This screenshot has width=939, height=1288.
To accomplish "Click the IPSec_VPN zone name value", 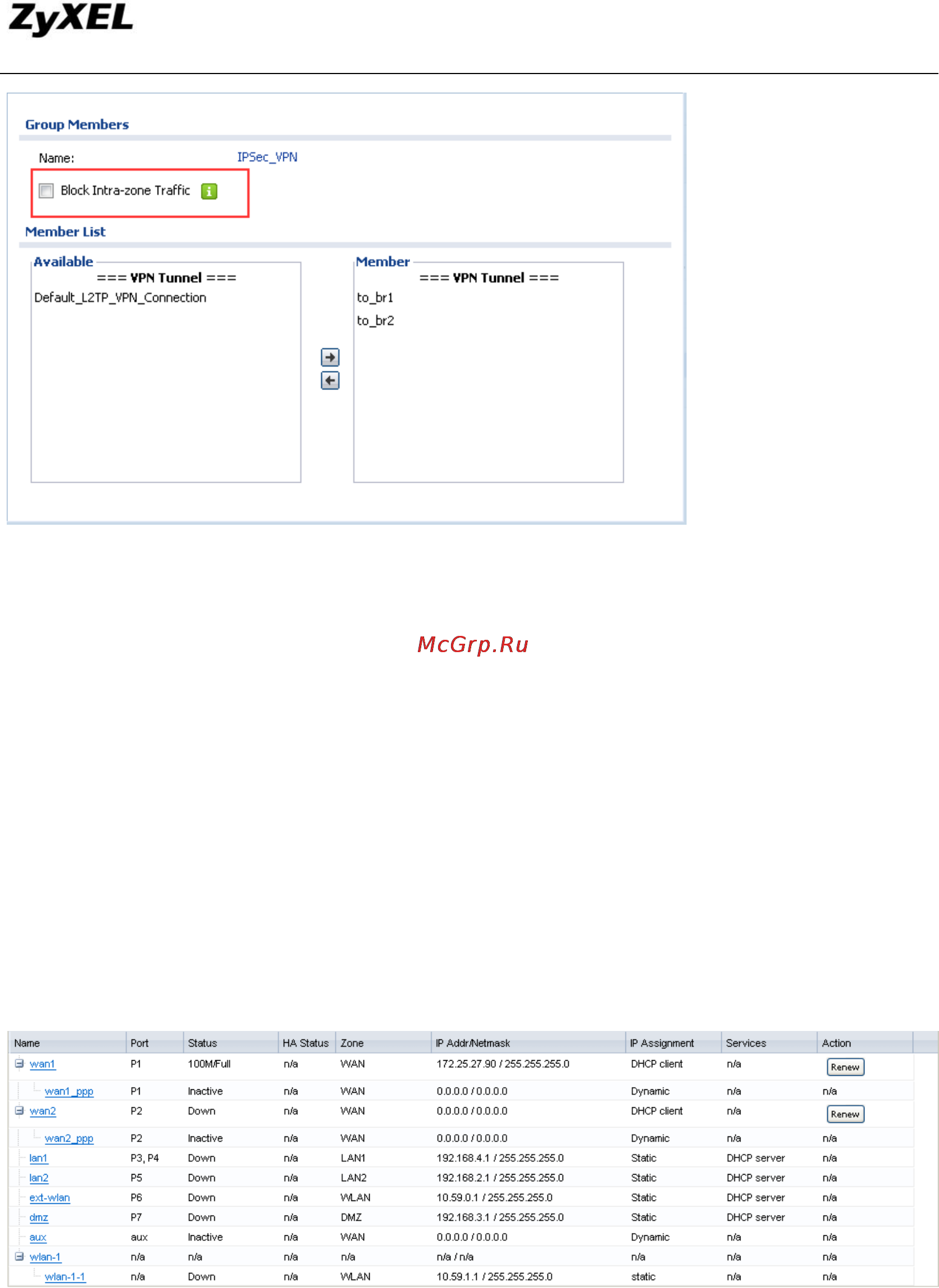I will click(x=267, y=157).
